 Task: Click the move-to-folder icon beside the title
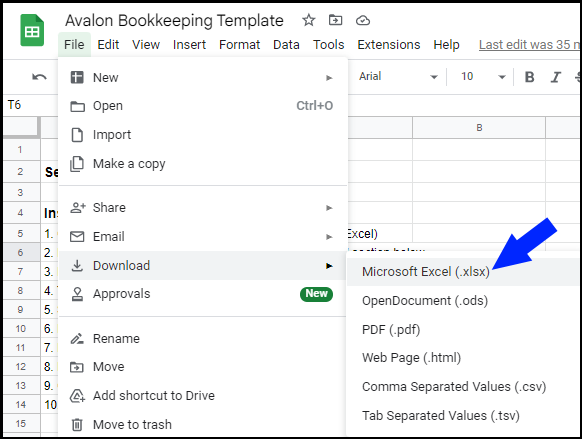336,20
